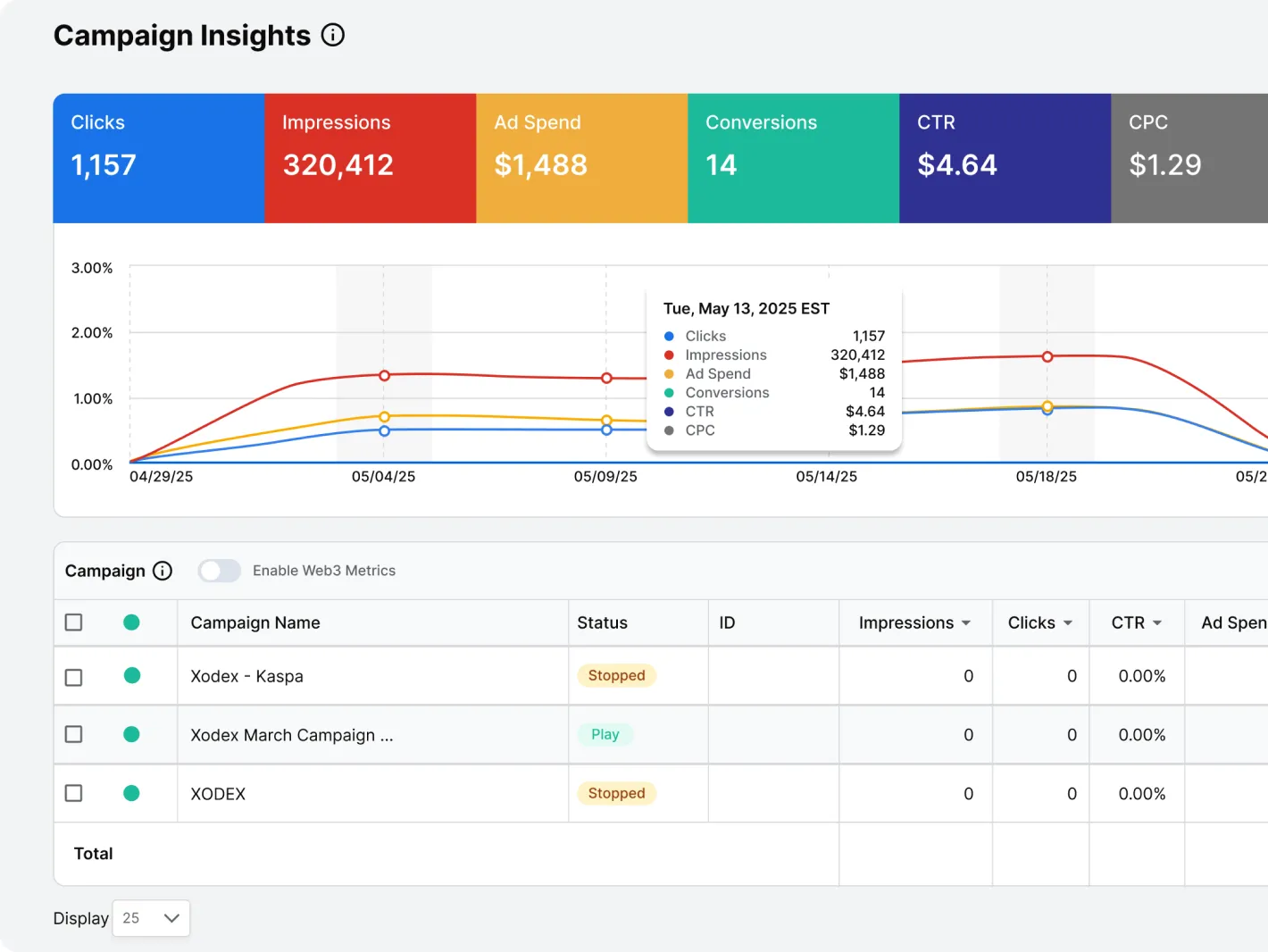Viewport: 1268px width, 952px height.
Task: Click the green dot for XODEX row
Action: (x=131, y=793)
